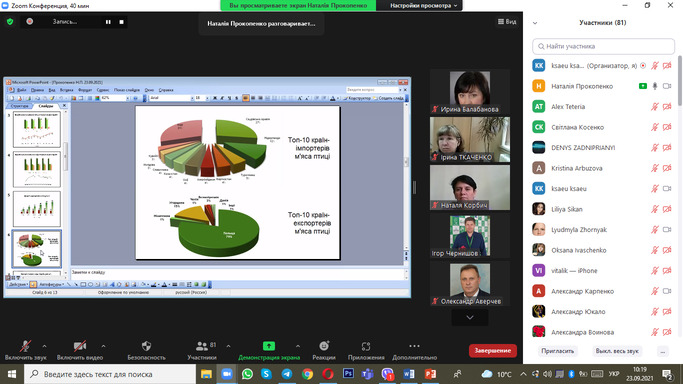Expand audio options arrow beside Включить звук
This screenshot has width=683, height=384.
coord(44,346)
